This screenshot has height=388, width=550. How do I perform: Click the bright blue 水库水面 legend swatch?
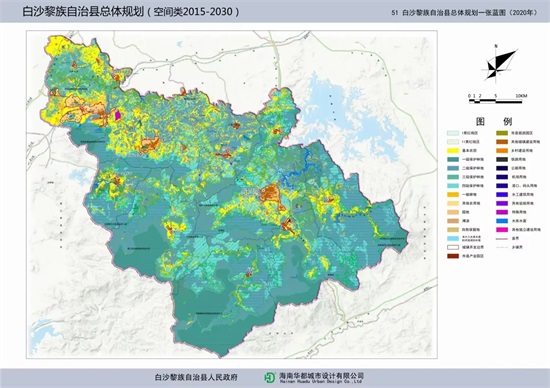[502, 221]
